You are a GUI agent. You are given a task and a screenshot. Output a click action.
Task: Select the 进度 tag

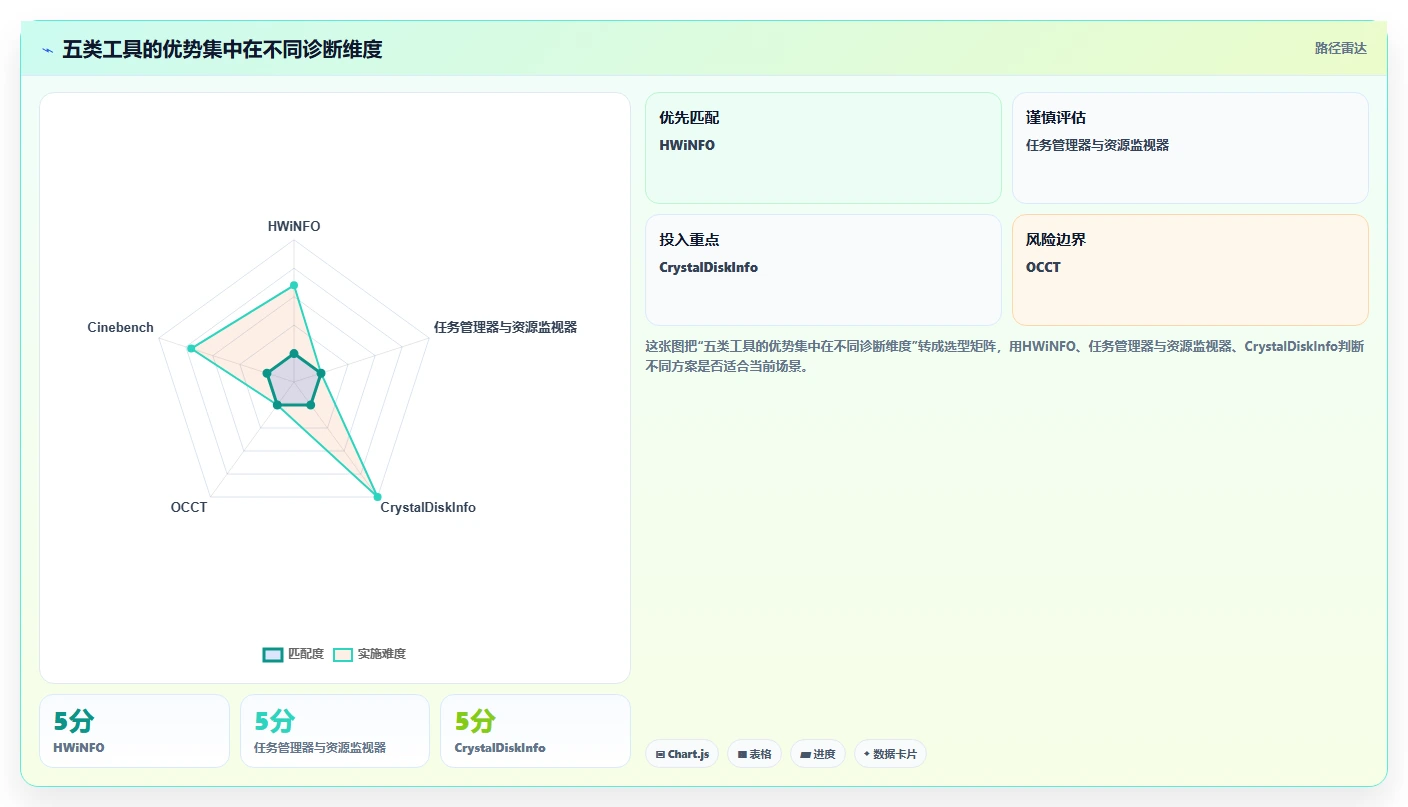pos(818,754)
